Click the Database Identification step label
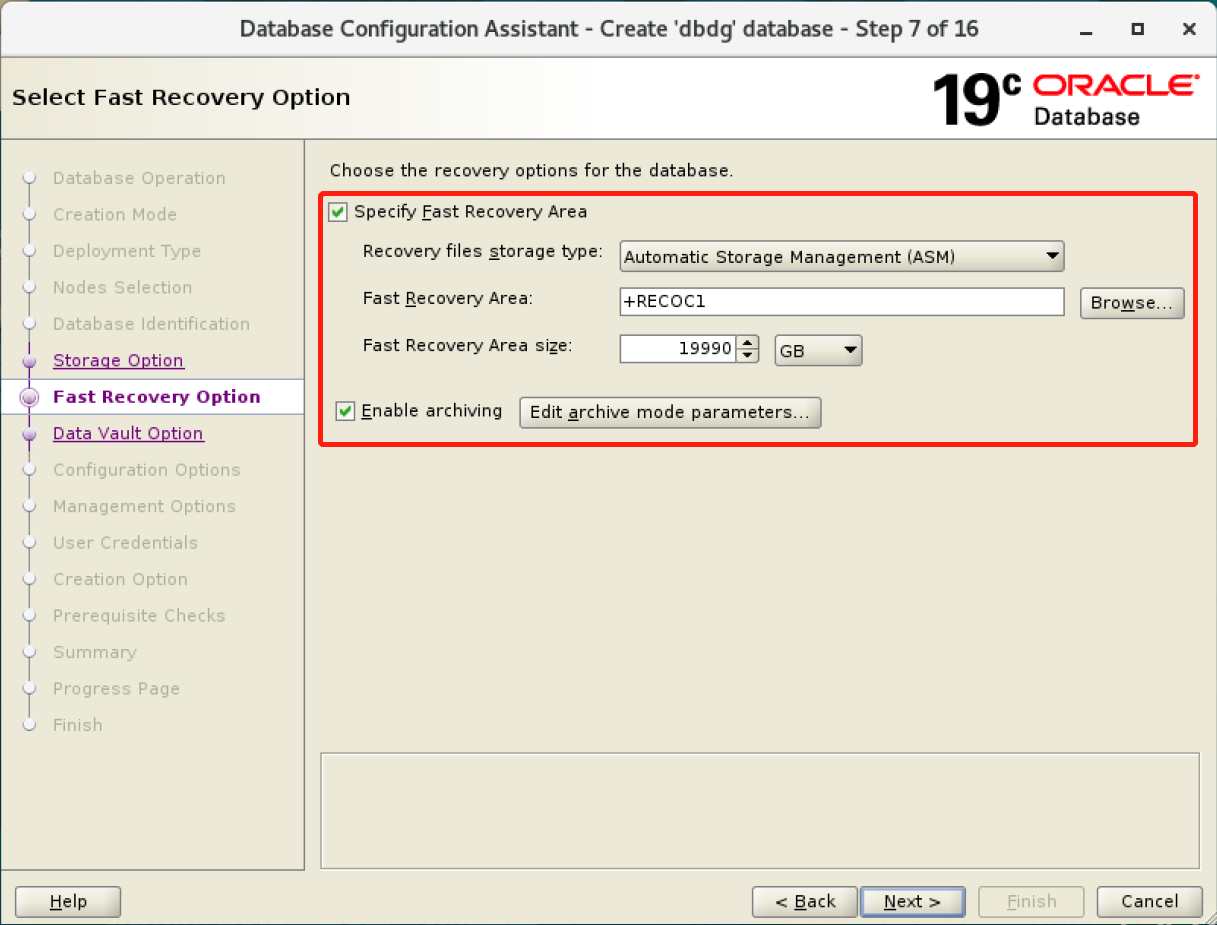 coord(151,324)
